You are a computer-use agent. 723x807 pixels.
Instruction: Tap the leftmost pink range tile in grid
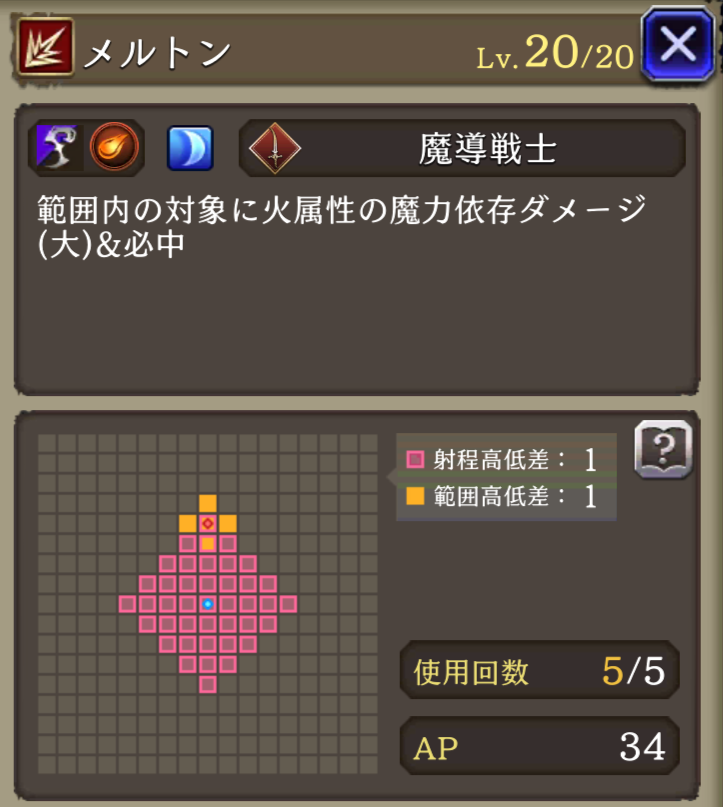pos(128,604)
